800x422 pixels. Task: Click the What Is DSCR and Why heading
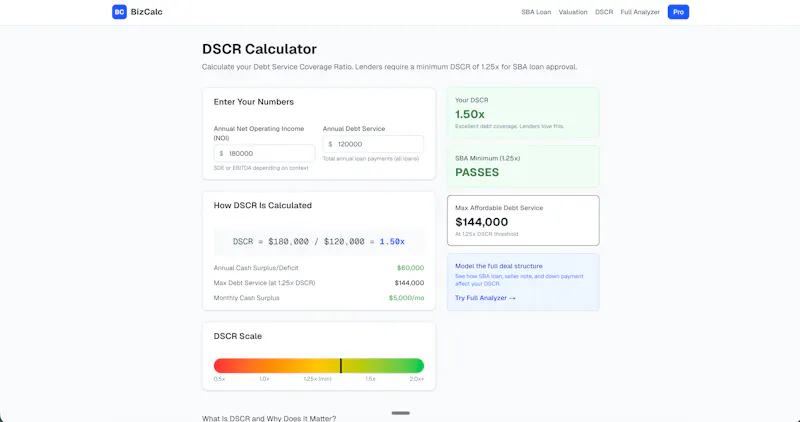pos(269,418)
